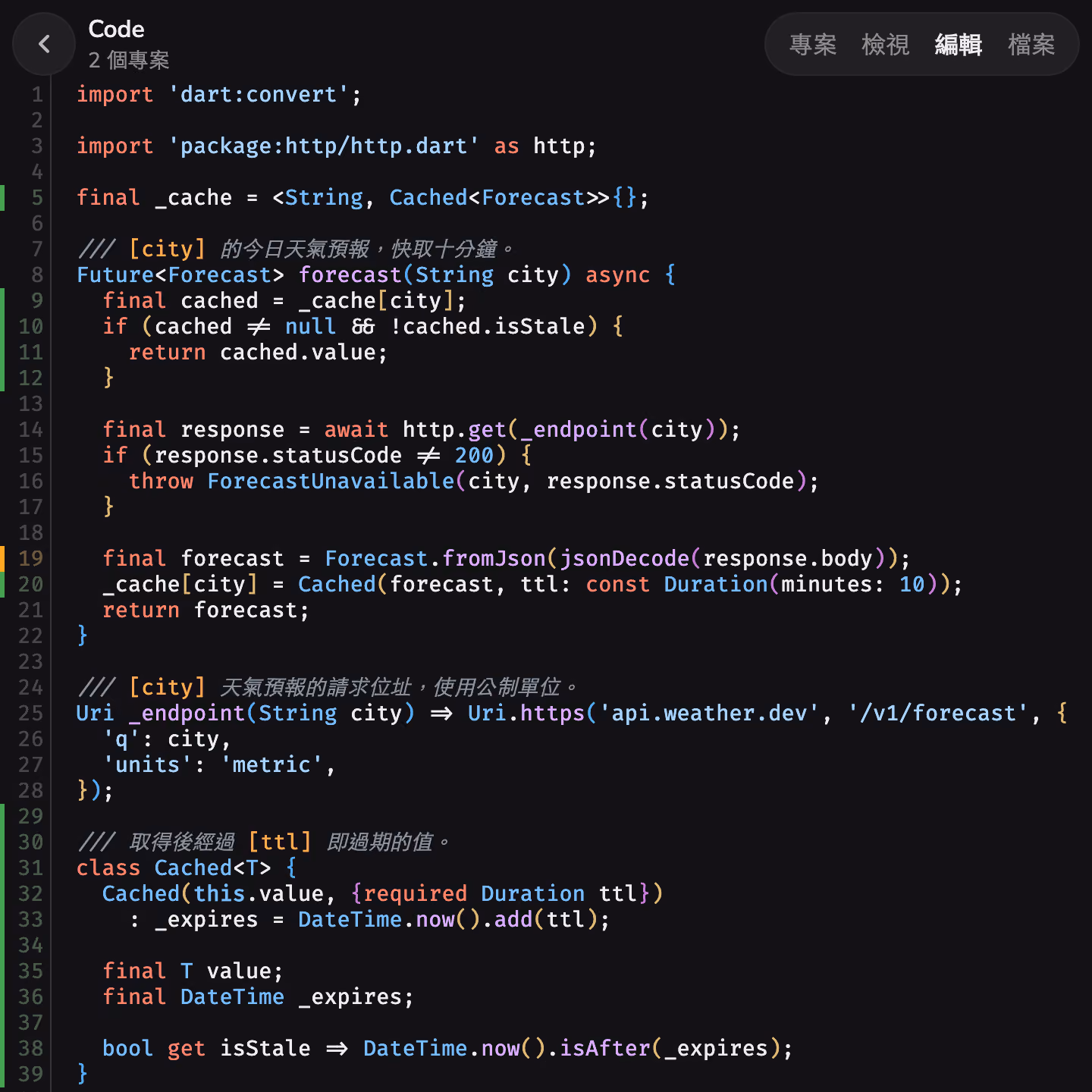Select the 編輯 tab
The height and width of the screenshot is (1092, 1092).
[959, 45]
